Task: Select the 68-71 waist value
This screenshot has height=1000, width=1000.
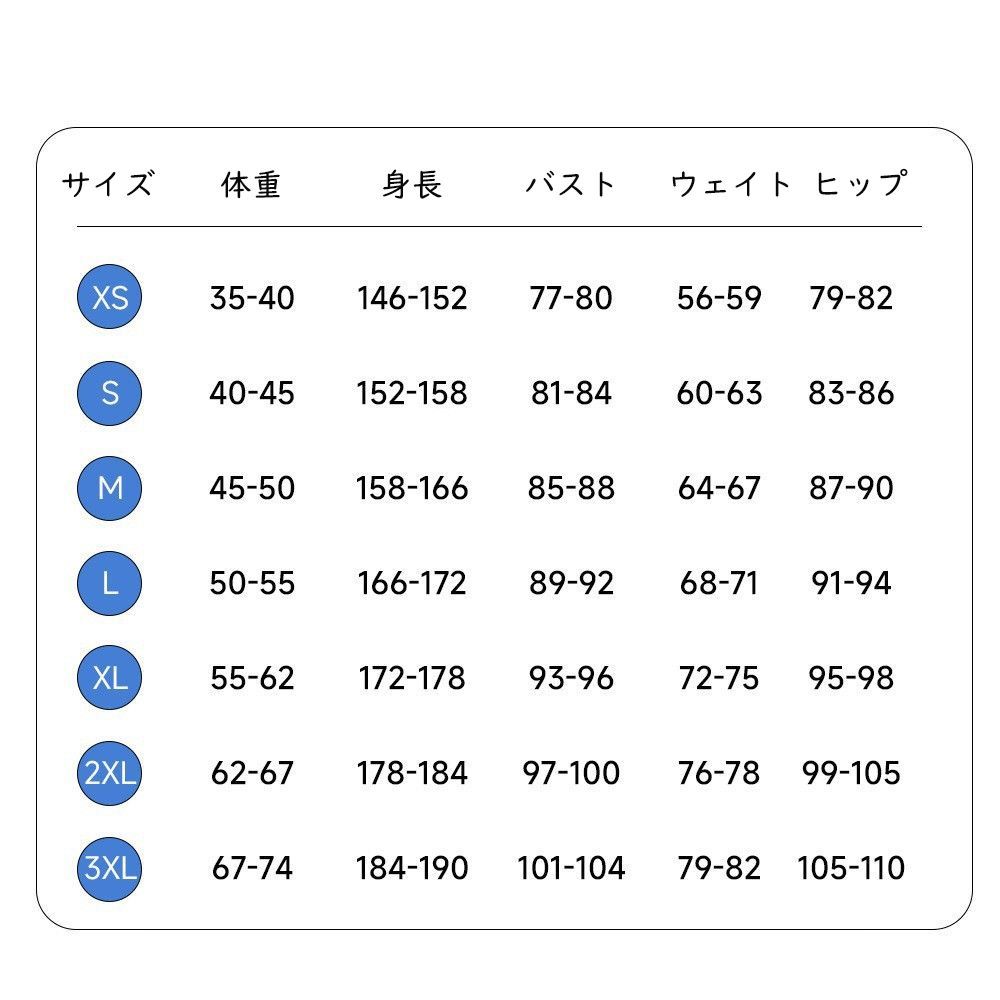Action: point(719,583)
